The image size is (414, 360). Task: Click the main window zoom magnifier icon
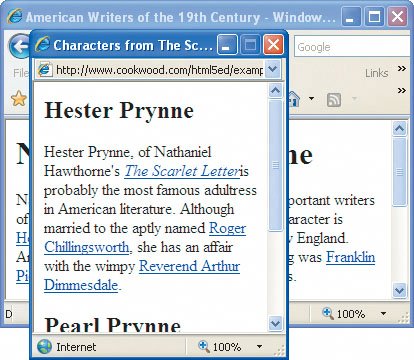tap(328, 313)
